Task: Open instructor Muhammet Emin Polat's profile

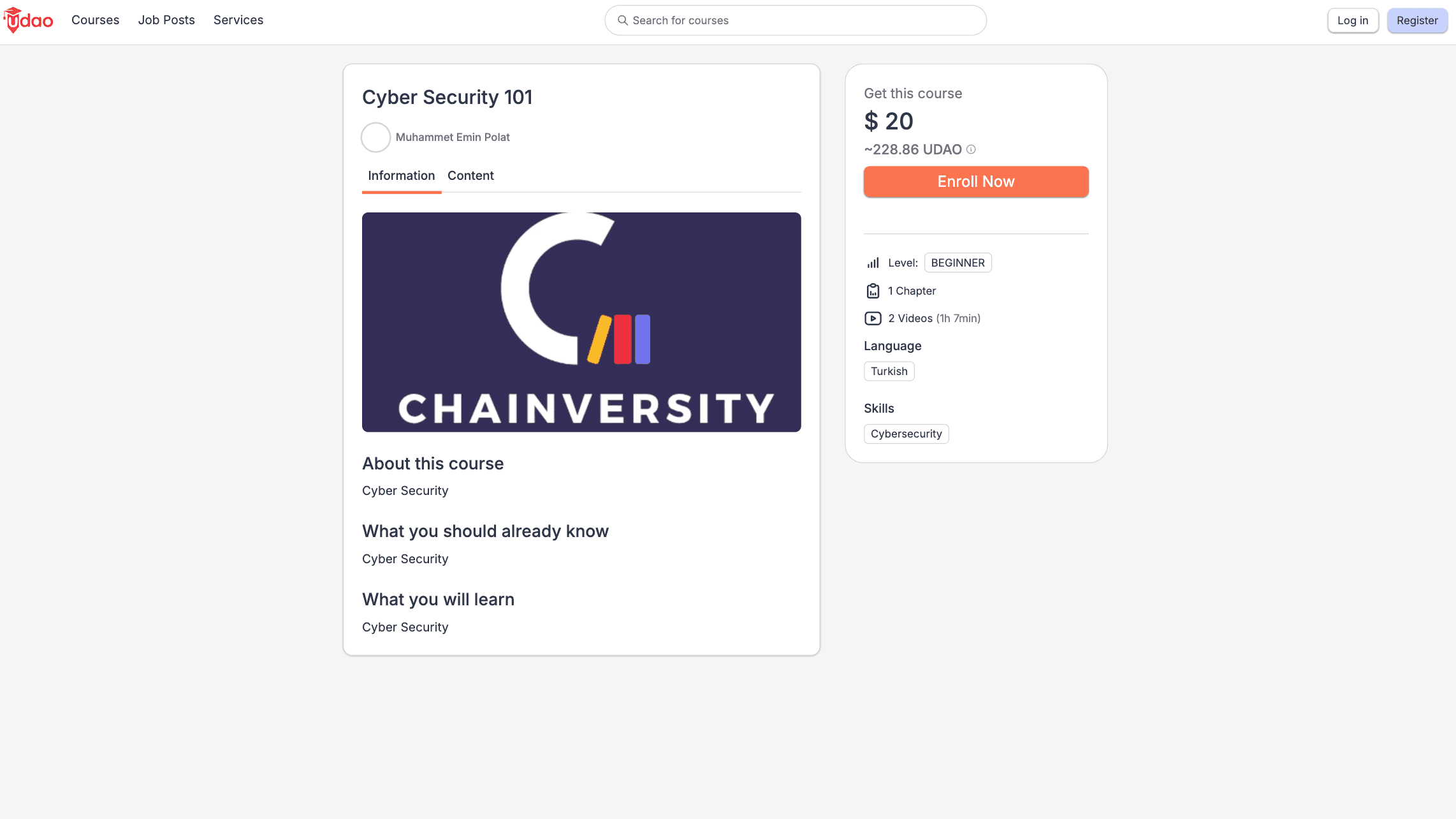Action: [x=453, y=137]
